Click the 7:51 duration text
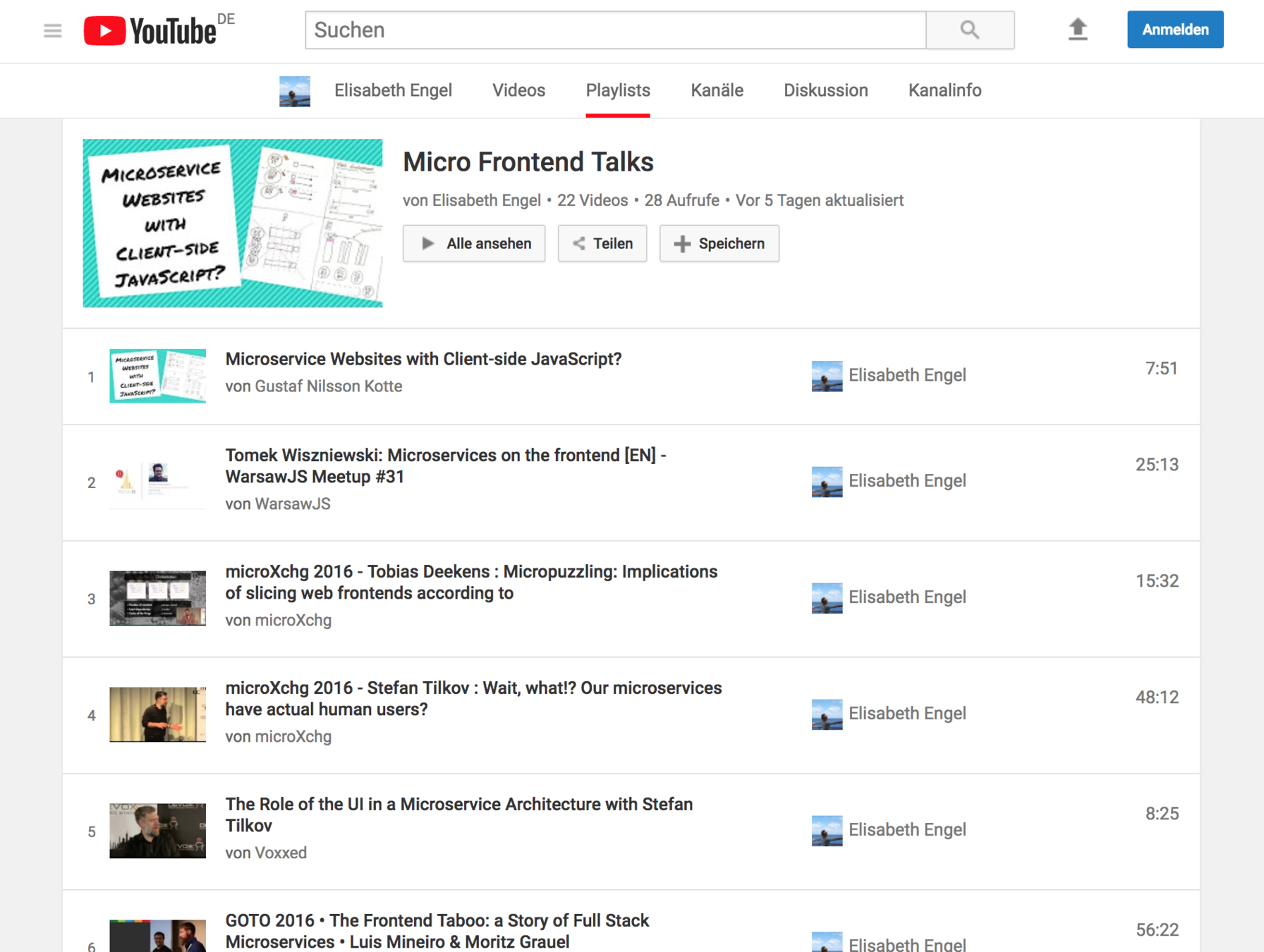Image resolution: width=1264 pixels, height=952 pixels. [1161, 369]
